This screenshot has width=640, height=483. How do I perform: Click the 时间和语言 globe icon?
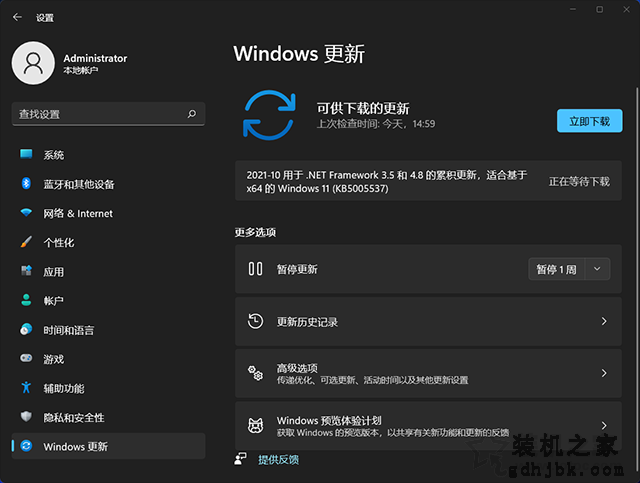[x=26, y=329]
